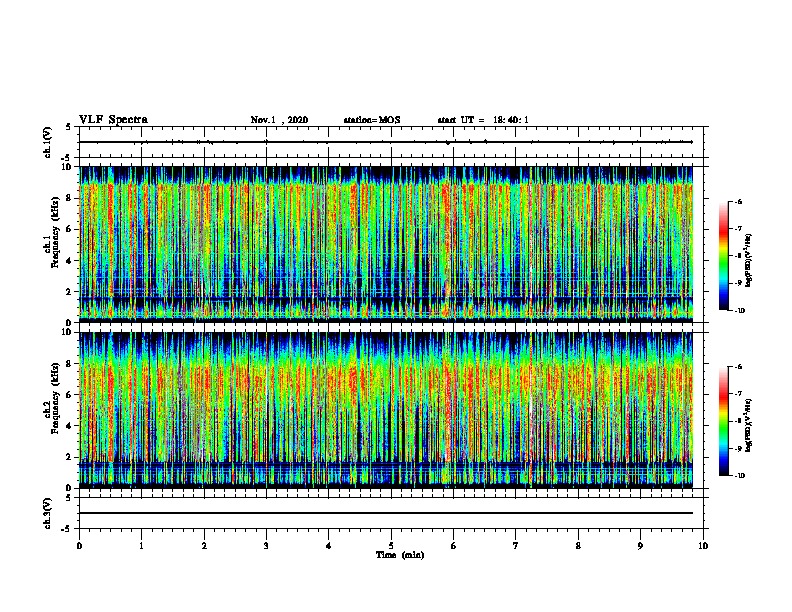Select the "start UT = 18:40: 1" text
Viewport: 792px width, 612px height.
[x=483, y=120]
